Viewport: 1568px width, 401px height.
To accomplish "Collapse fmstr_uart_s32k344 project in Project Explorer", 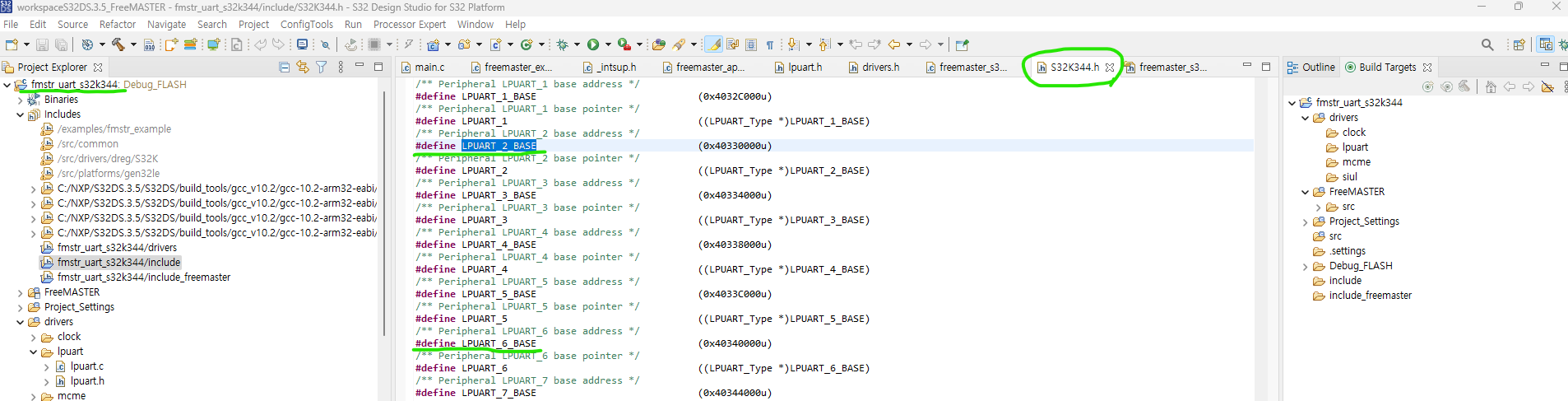I will click(7, 85).
